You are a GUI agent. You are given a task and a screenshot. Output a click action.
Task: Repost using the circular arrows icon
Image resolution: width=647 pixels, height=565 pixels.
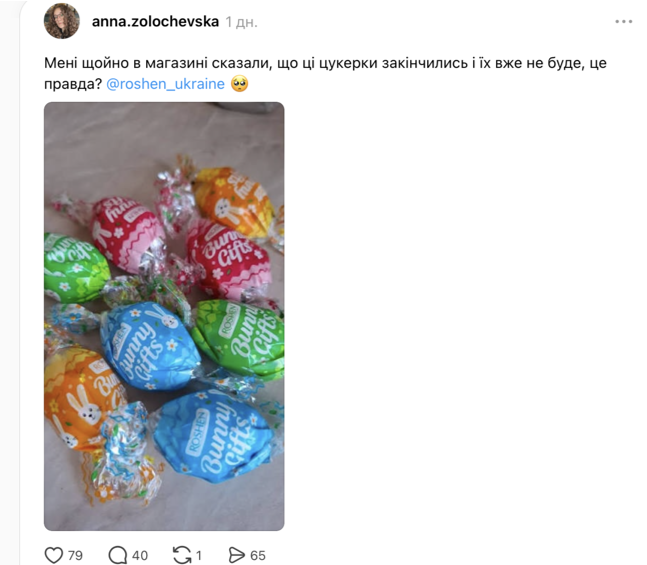[182, 555]
